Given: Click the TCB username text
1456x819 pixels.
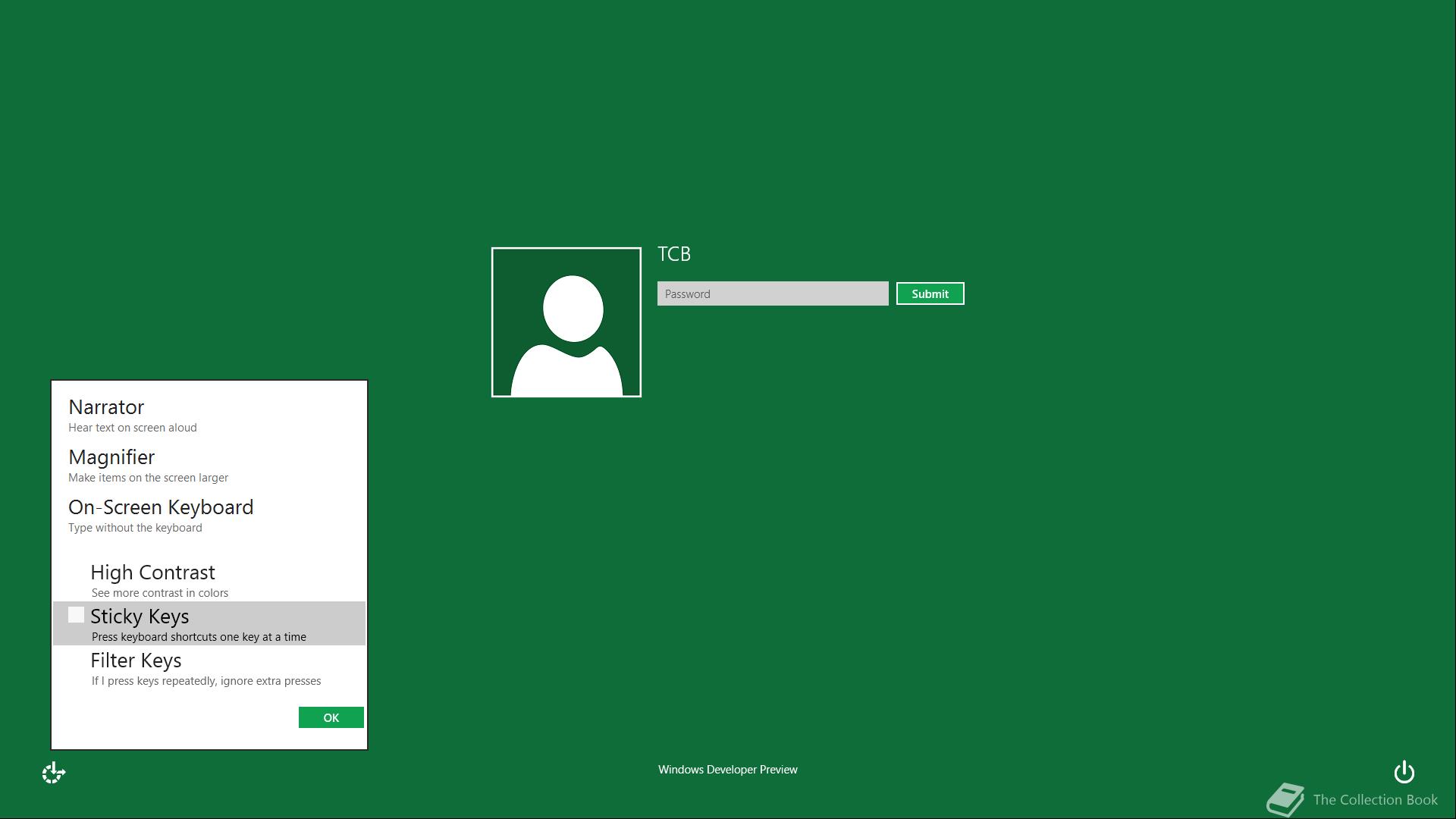Looking at the screenshot, I should click(674, 254).
